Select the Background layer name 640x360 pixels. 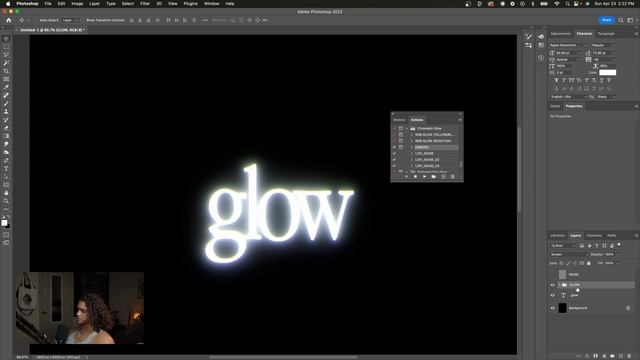578,308
